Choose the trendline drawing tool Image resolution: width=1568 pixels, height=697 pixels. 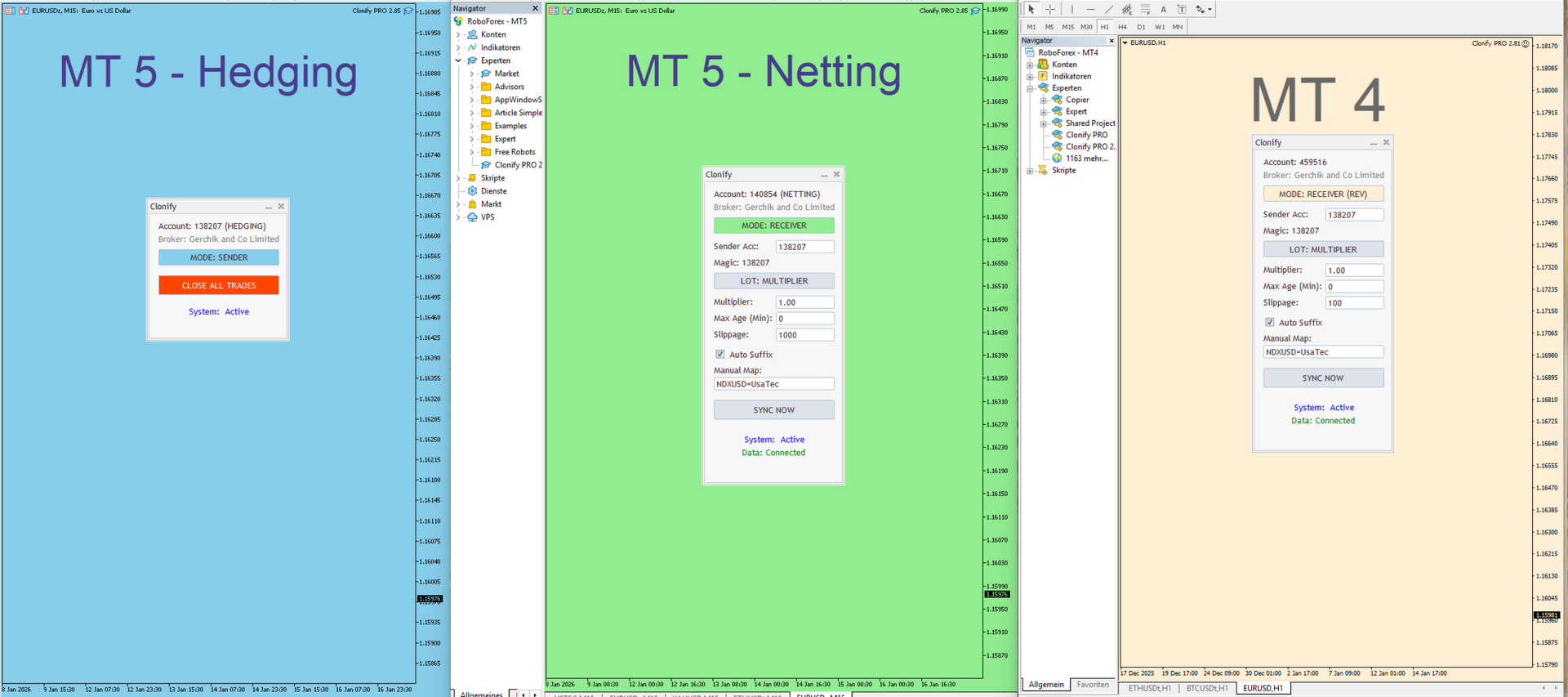(1108, 9)
